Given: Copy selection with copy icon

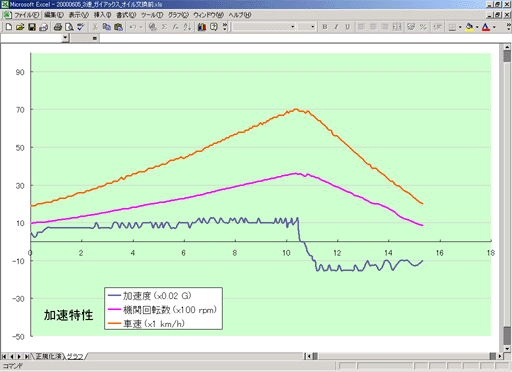Looking at the screenshot, I should click(x=107, y=27).
